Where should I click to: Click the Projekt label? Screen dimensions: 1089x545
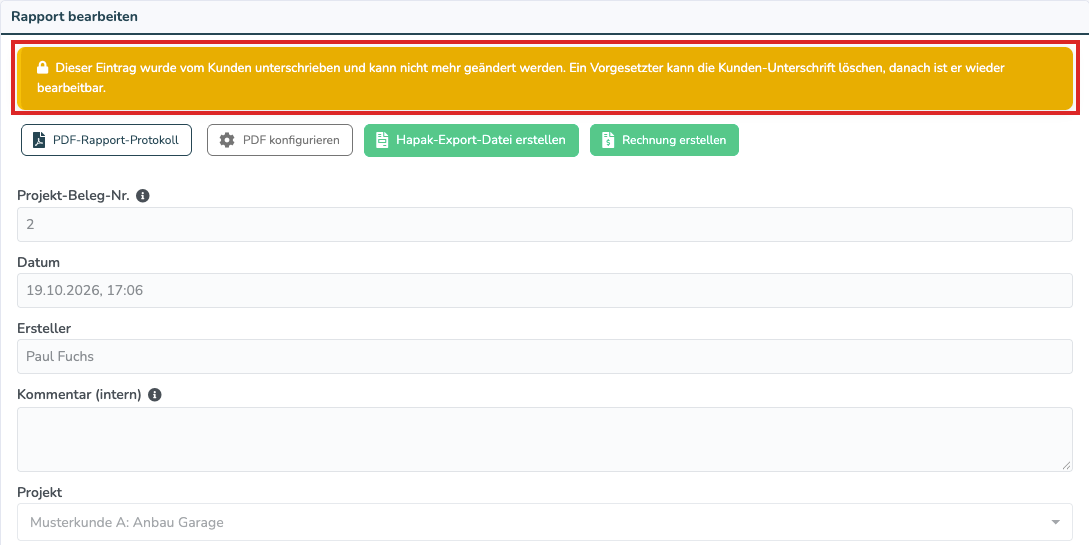[x=40, y=492]
